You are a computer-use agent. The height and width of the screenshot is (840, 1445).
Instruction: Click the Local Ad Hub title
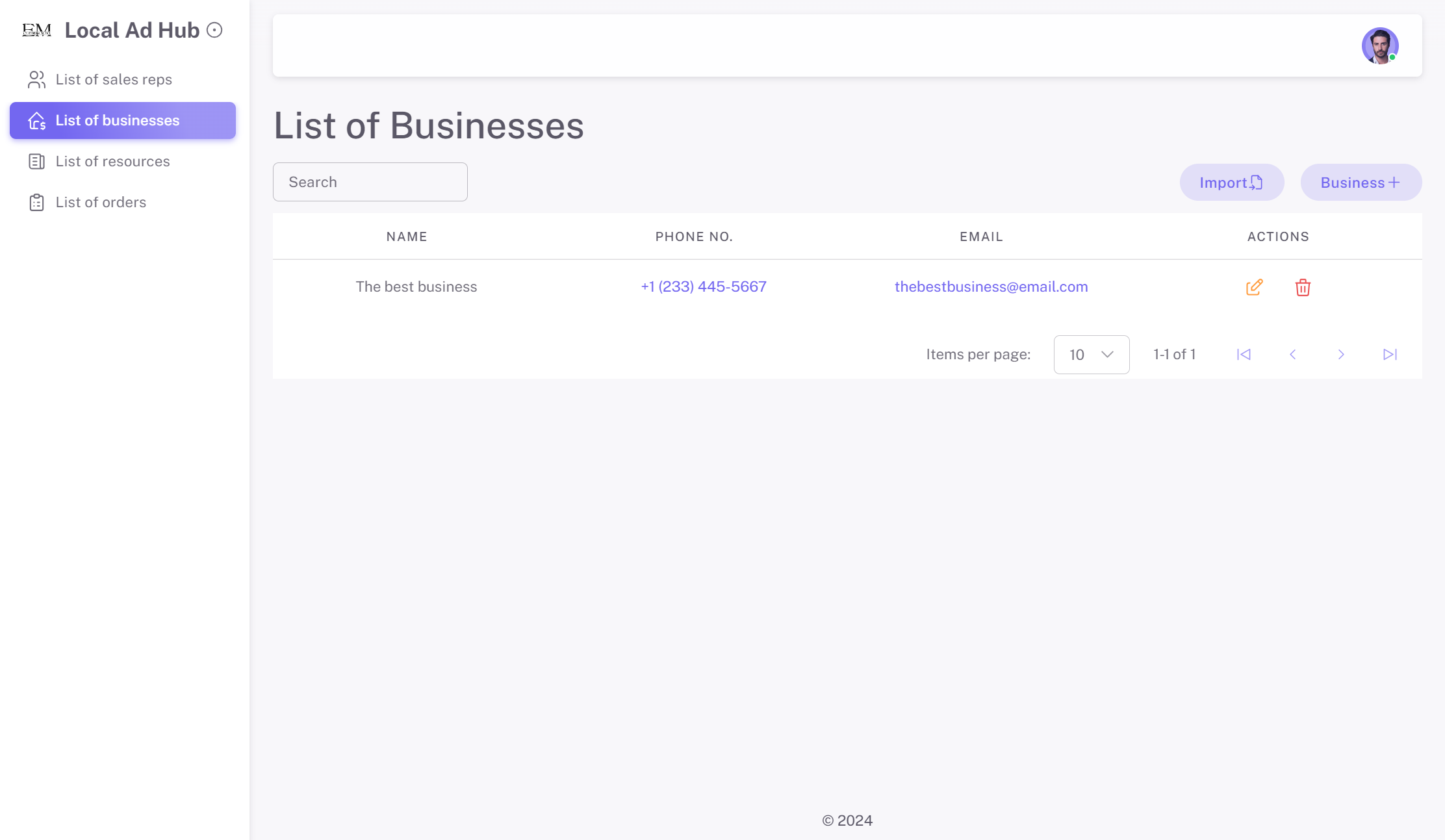(132, 30)
